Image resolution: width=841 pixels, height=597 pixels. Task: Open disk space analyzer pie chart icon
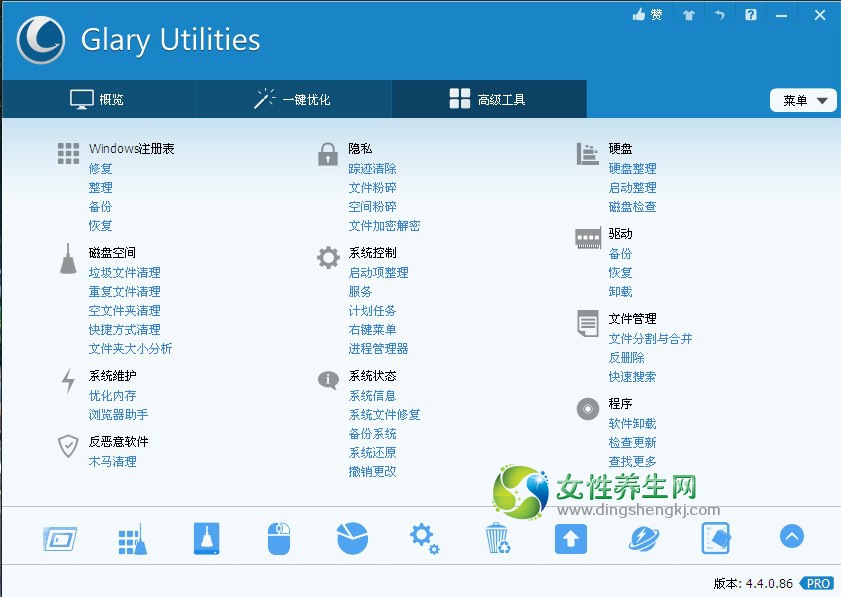click(352, 539)
